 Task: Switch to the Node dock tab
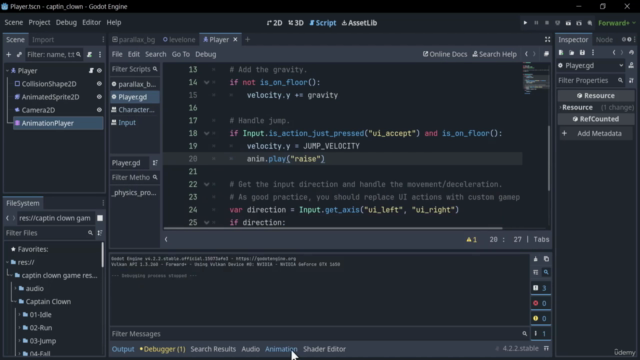coord(604,40)
